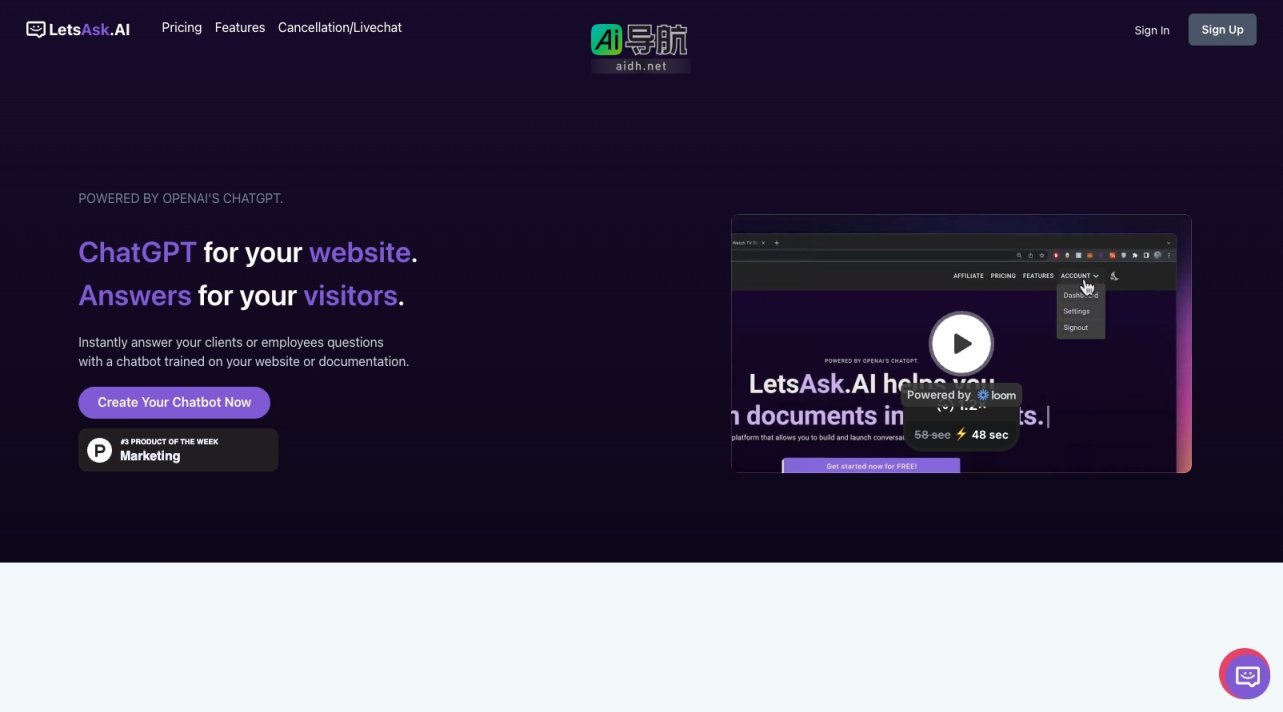
Task: Click the moon icon in the video's navigation bar
Action: tap(1115, 276)
